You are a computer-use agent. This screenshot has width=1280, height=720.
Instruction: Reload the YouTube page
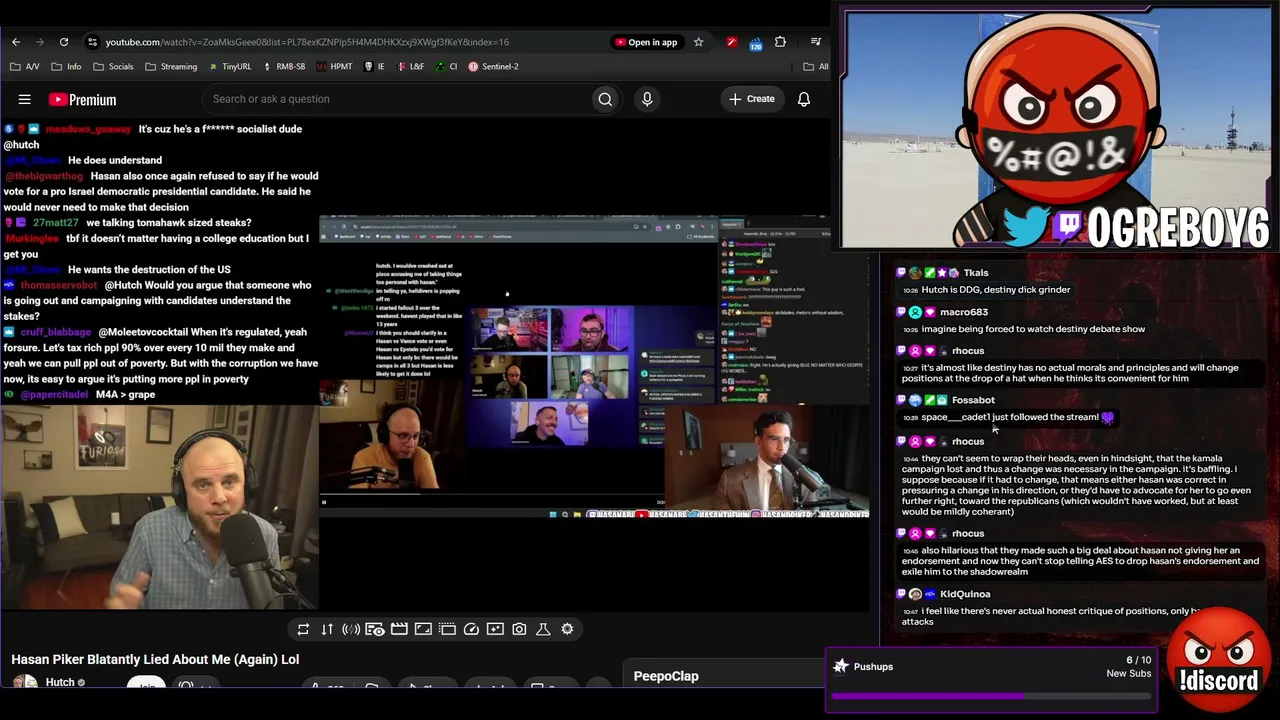pos(64,42)
